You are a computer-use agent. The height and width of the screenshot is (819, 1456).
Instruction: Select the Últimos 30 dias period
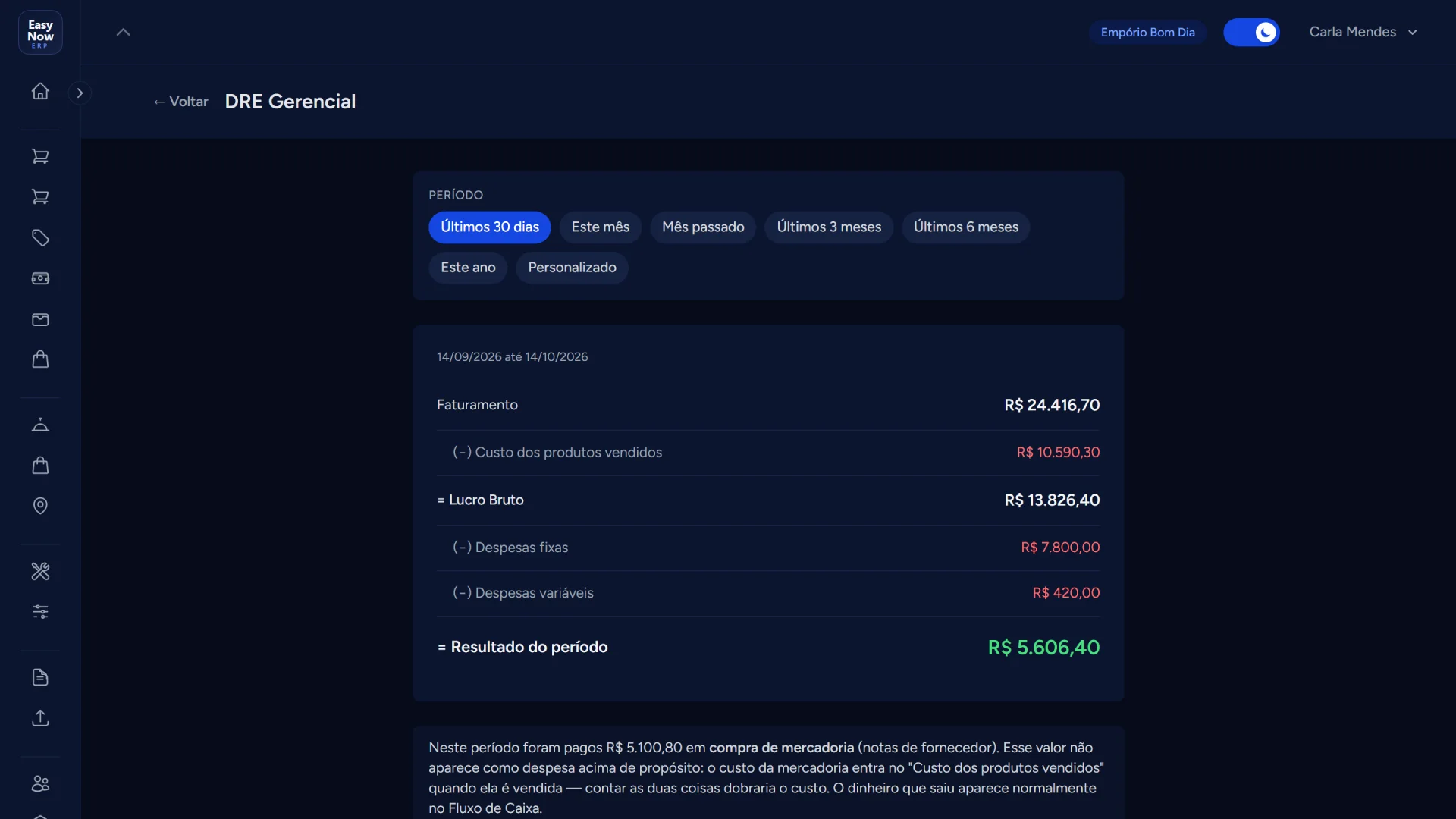pyautogui.click(x=490, y=227)
